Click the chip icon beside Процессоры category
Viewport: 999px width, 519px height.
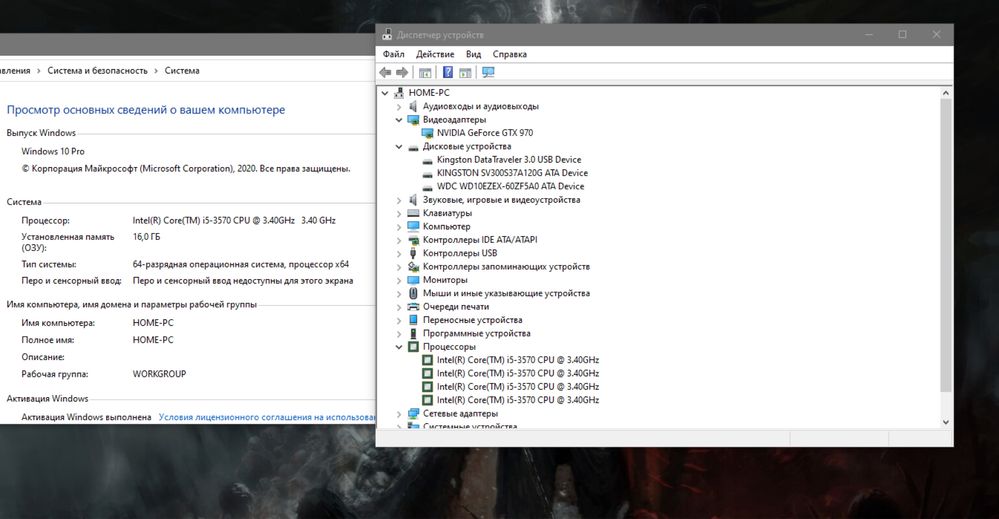413,346
